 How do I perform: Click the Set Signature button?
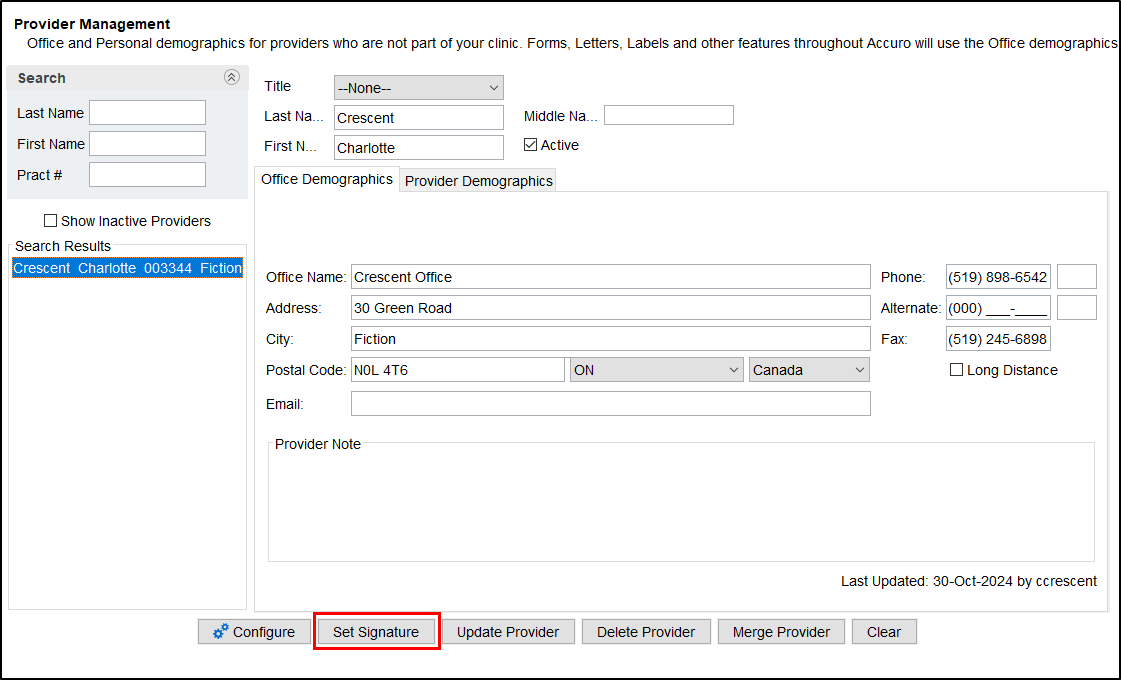point(376,631)
